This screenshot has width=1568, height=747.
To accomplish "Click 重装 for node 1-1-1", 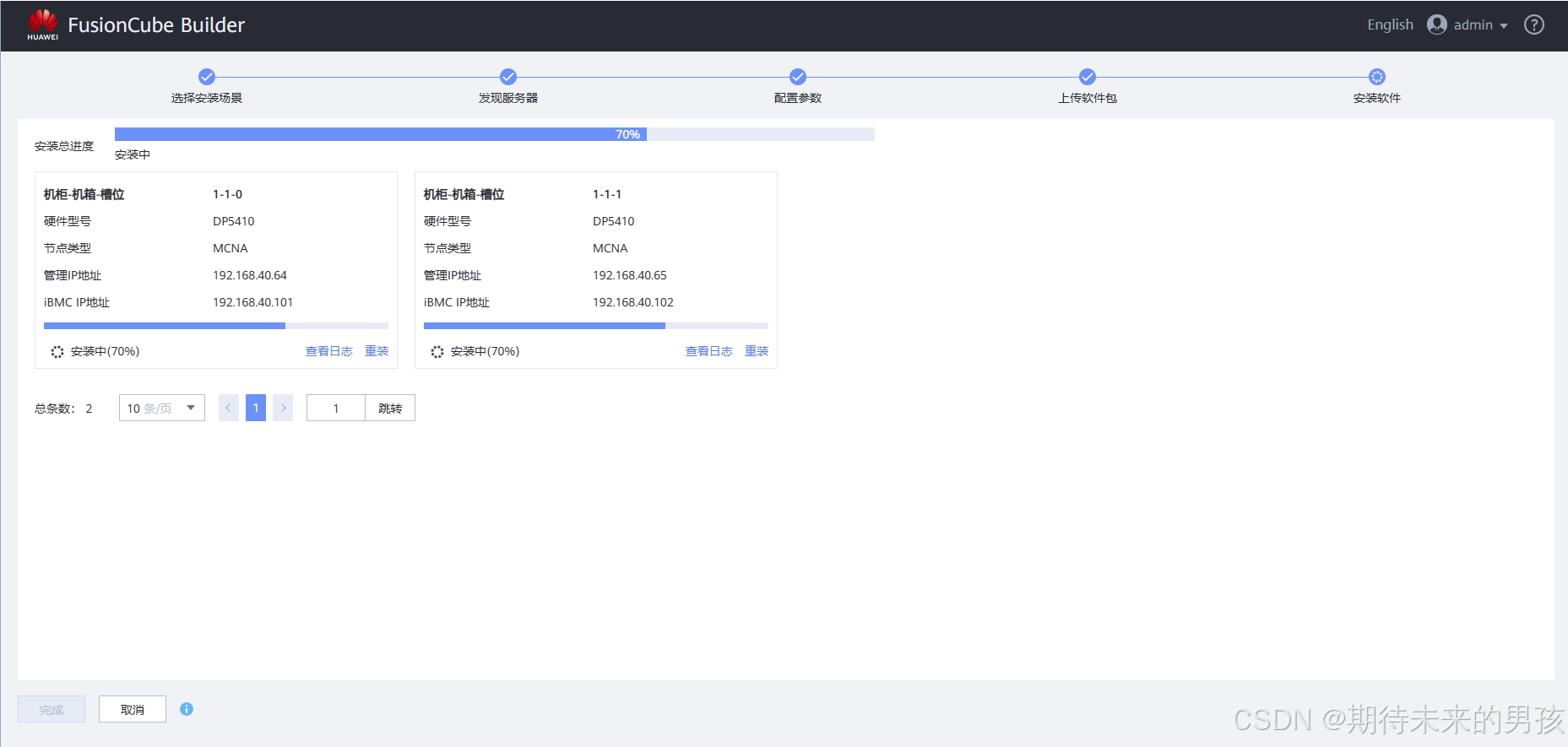I will click(x=757, y=351).
